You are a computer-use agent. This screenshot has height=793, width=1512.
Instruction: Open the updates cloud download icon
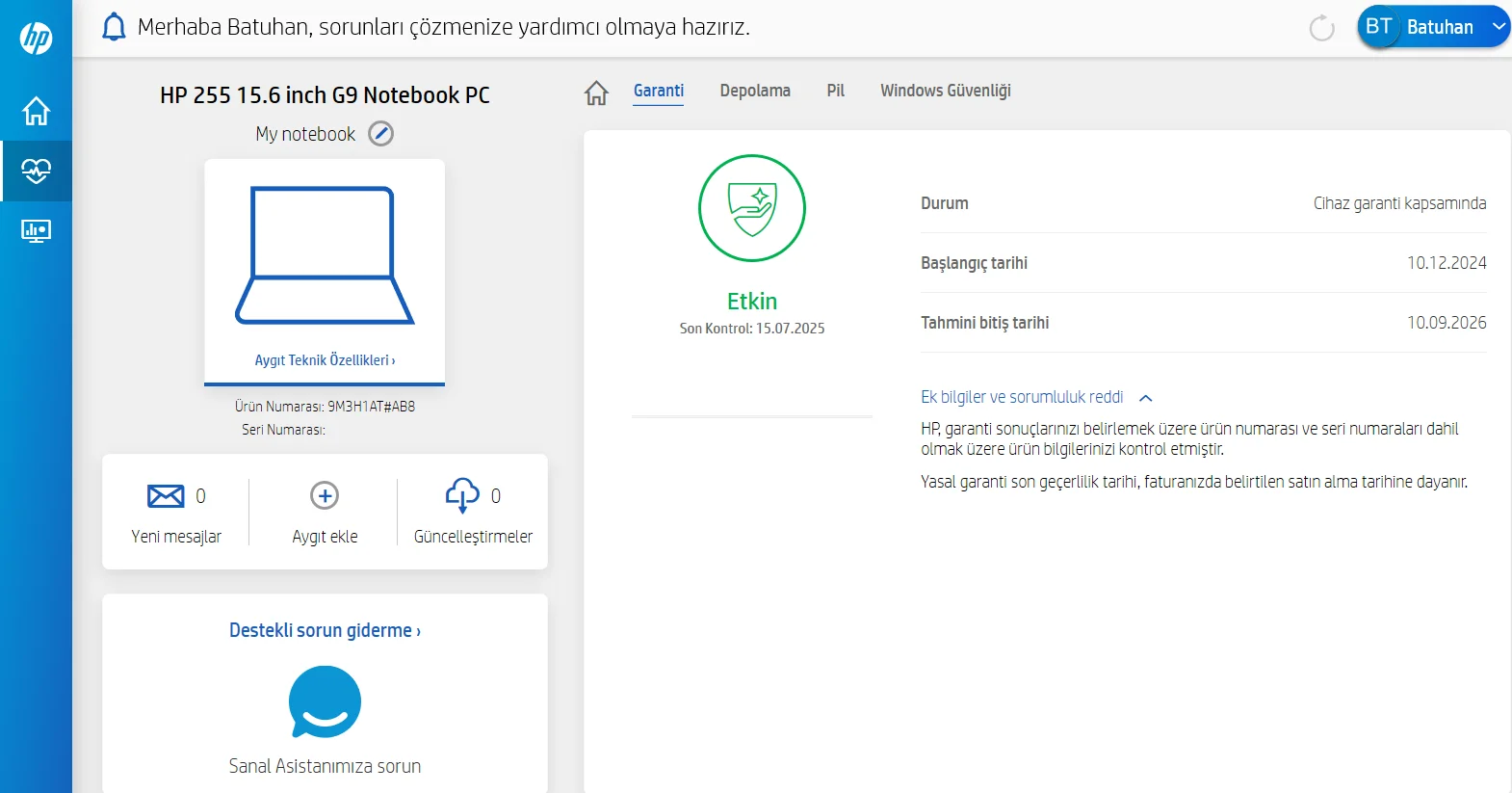(x=462, y=495)
